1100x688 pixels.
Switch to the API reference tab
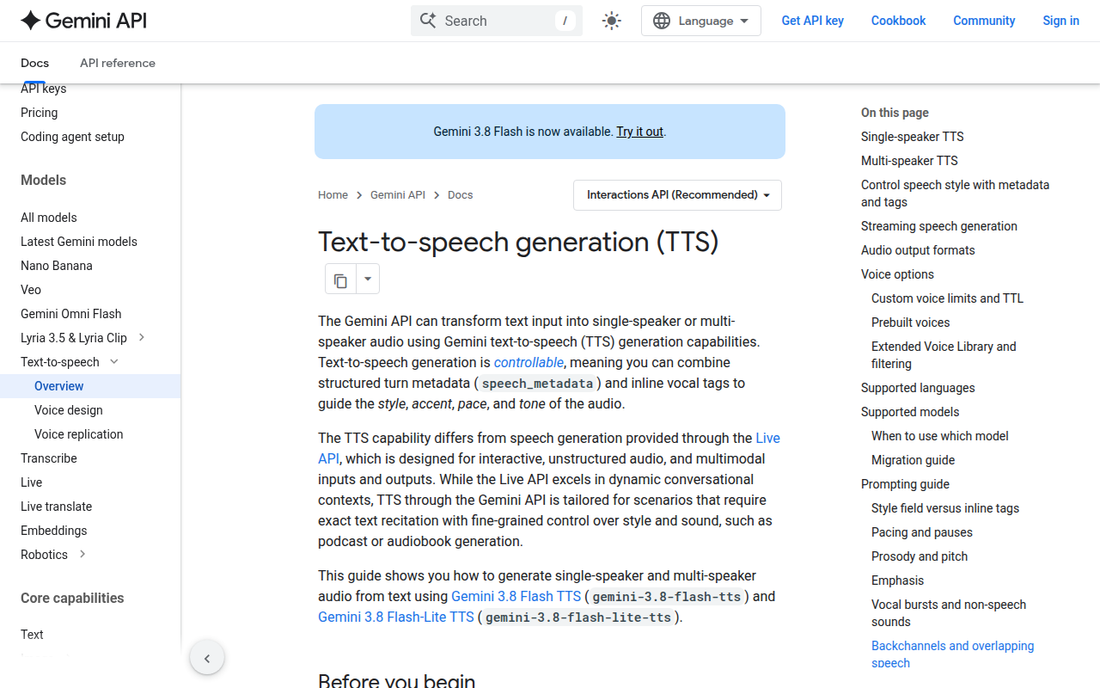point(117,63)
